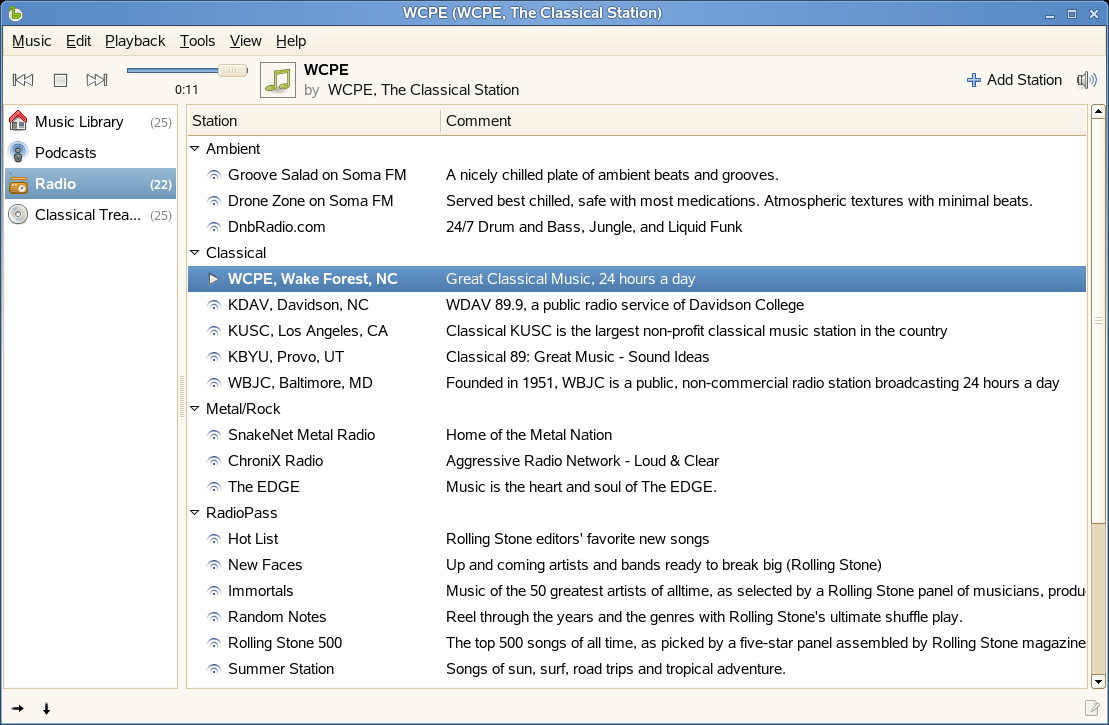Select the Radio source in sidebar
Screen dimensions: 1109x725
91,184
